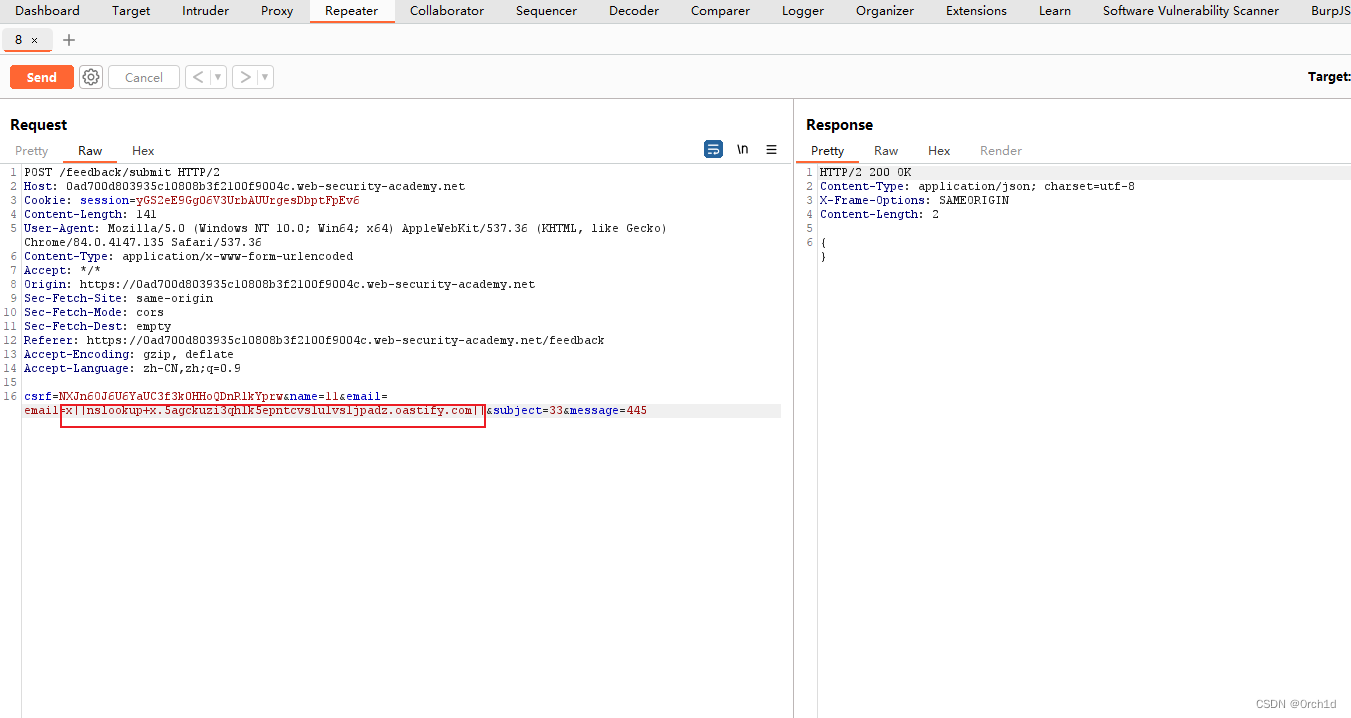Expand the forward history dropdown arrow
The image size is (1351, 718).
click(x=265, y=77)
